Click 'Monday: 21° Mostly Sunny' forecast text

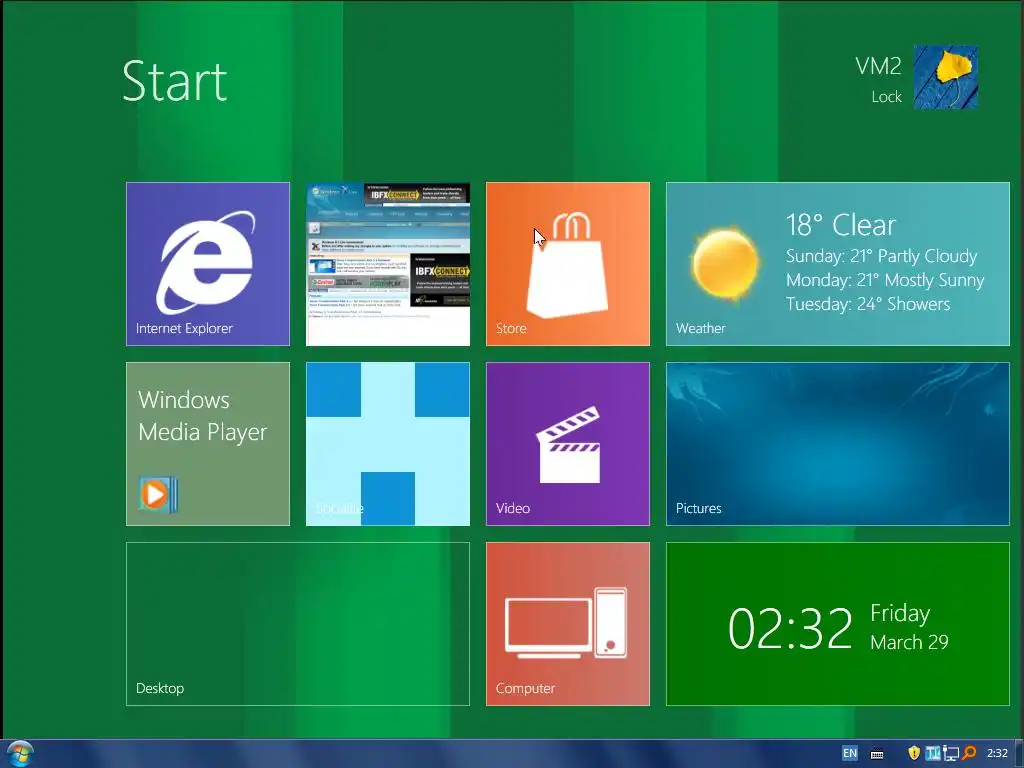tap(885, 280)
